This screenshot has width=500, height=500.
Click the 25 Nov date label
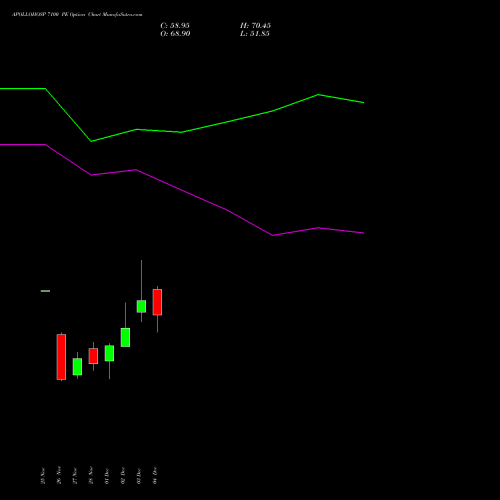coord(43,476)
